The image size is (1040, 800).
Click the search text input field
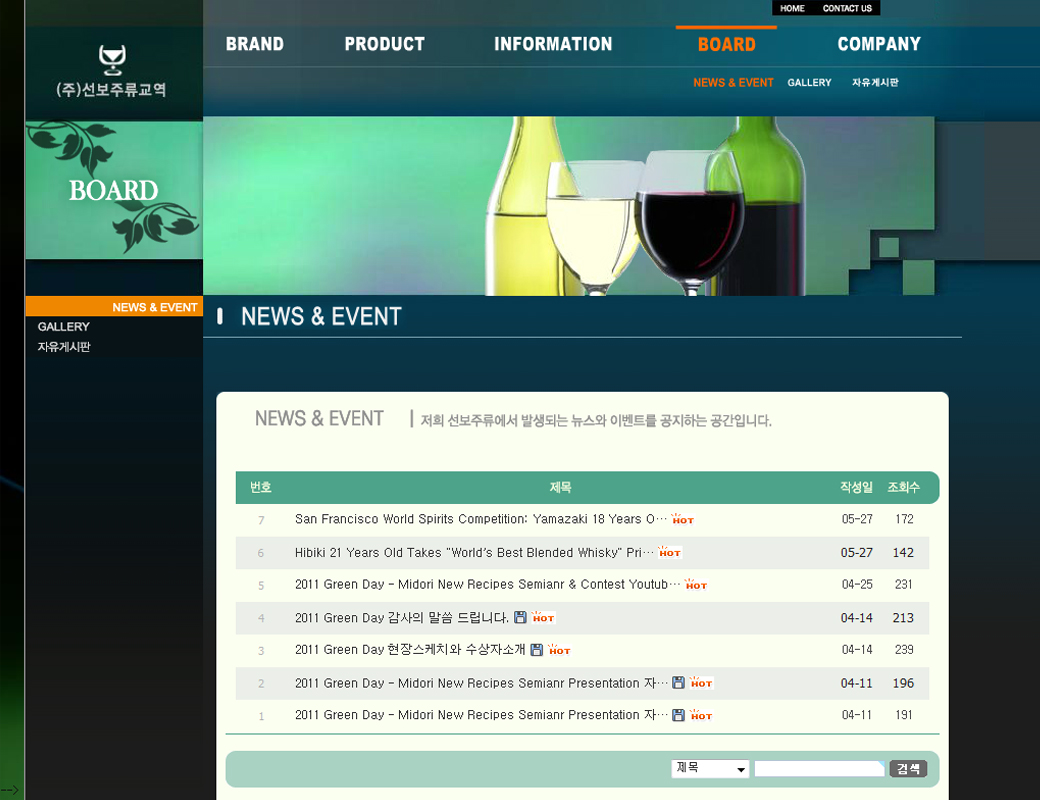tap(819, 768)
